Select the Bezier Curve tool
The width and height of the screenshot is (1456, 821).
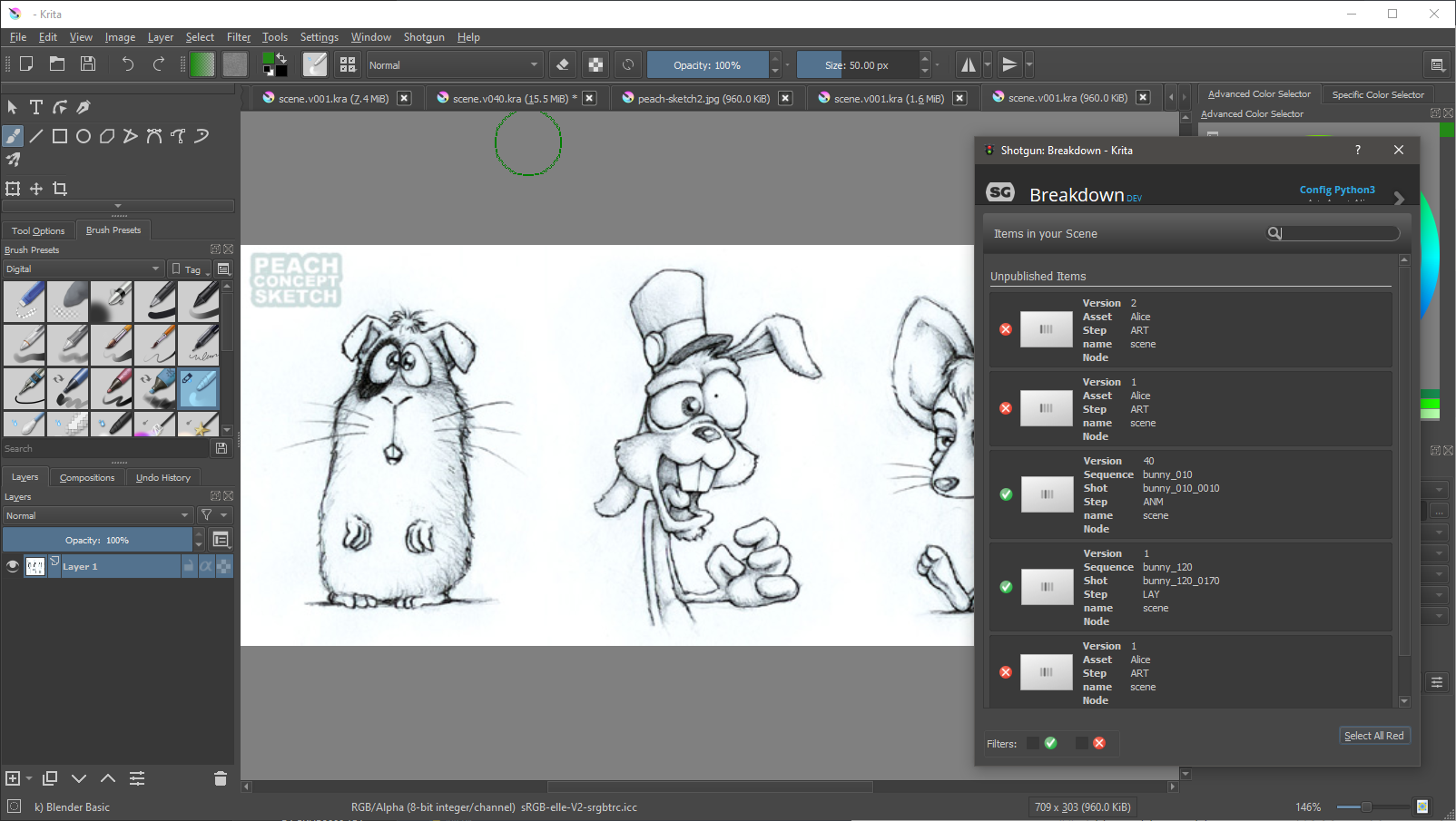[x=154, y=136]
